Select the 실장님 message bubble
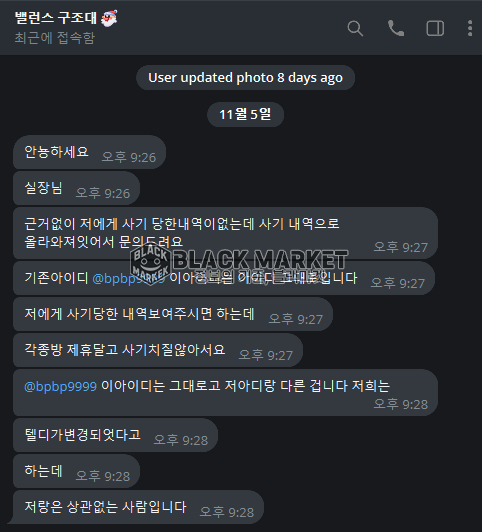 coord(76,188)
